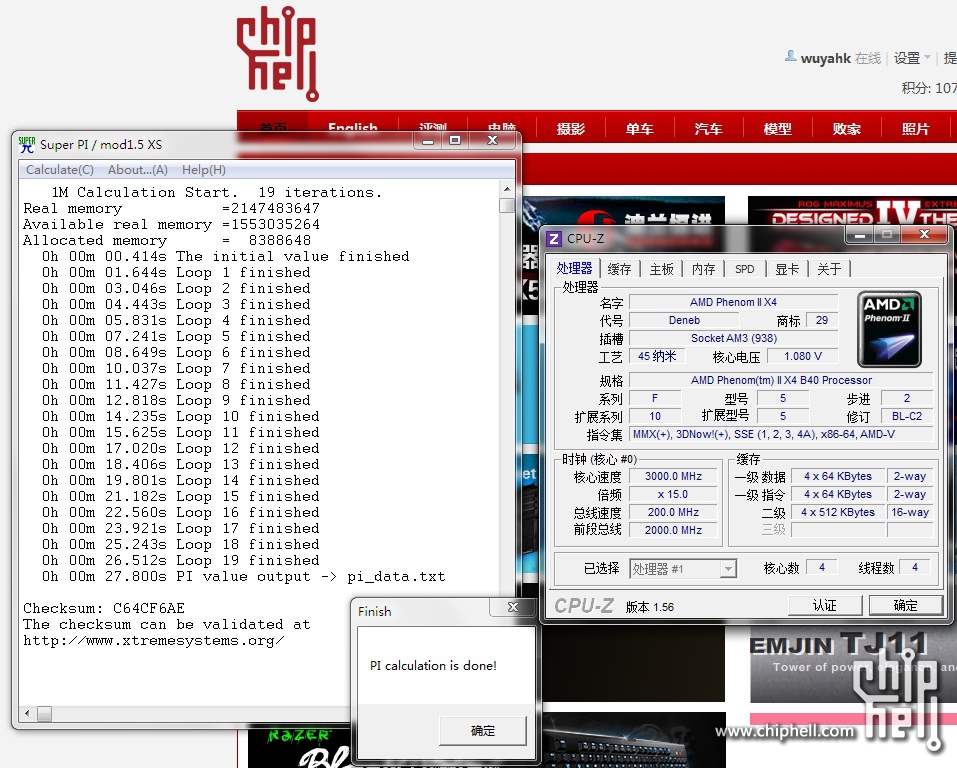957x768 pixels.
Task: Click the 工艺 field showing 45 纳米
Action: pos(657,356)
